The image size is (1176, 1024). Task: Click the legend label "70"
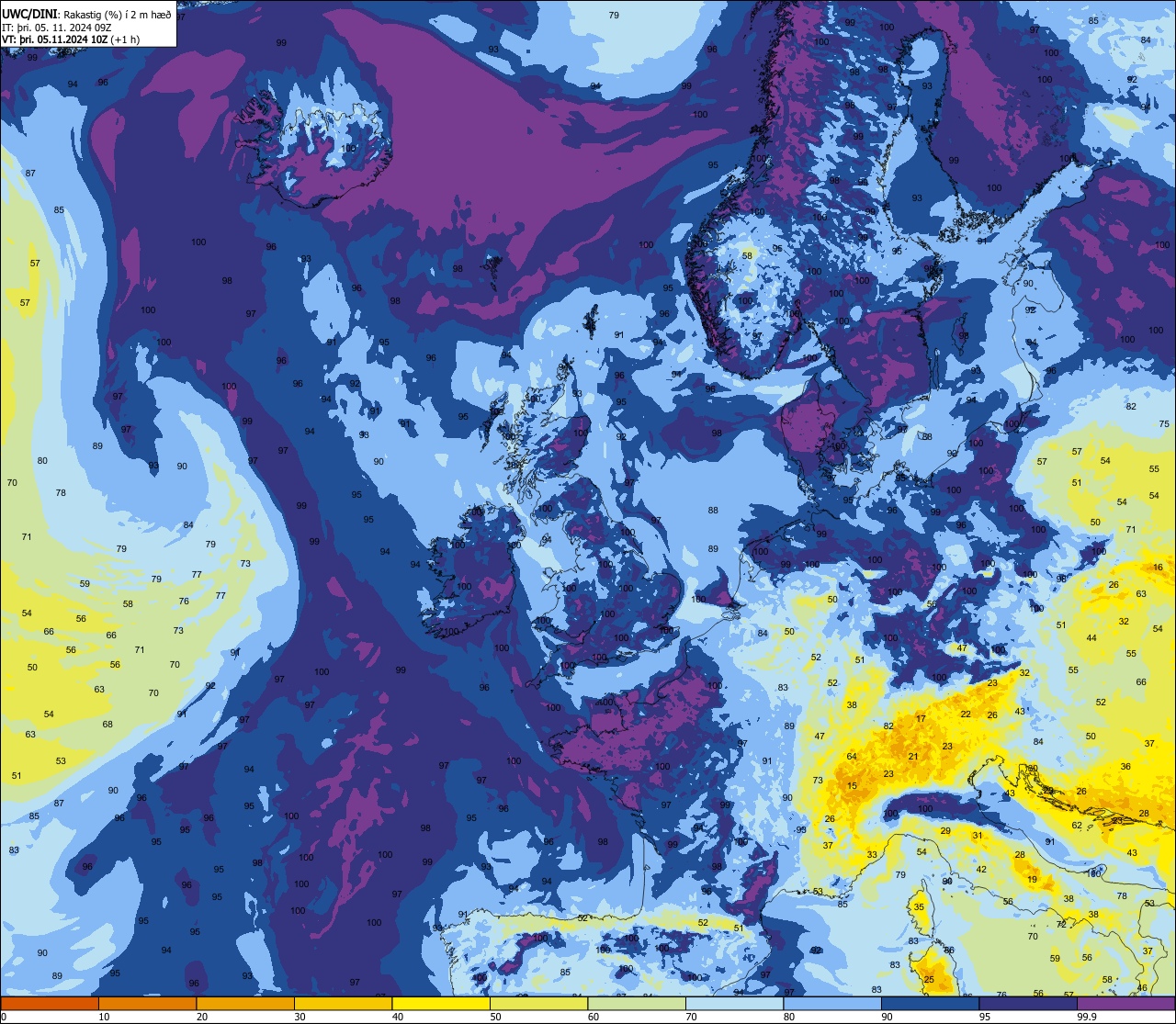coord(691,1017)
